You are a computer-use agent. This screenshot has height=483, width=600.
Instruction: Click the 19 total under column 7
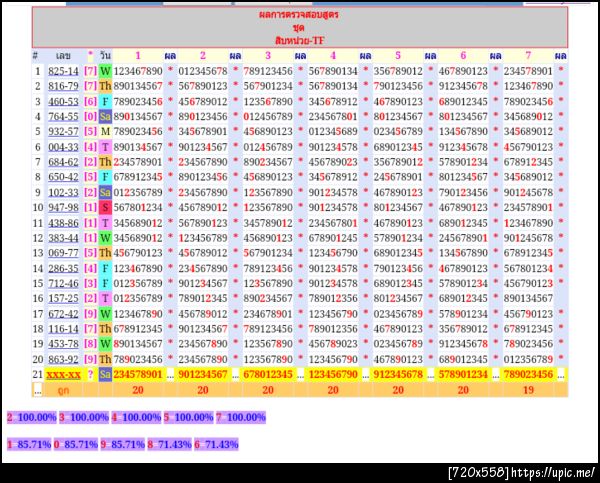pyautogui.click(x=528, y=390)
